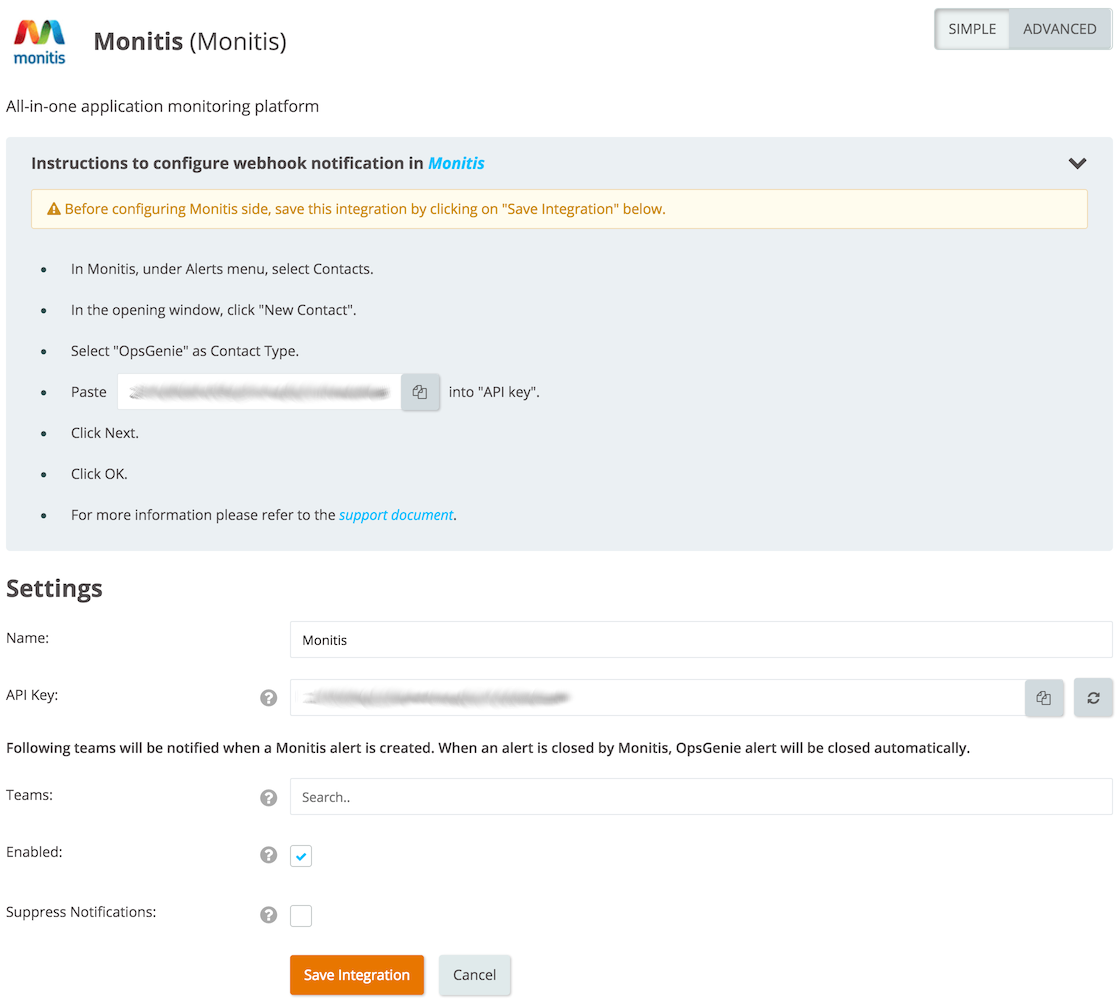Click the 'Monitis (Monitis)' page title
1120x1000 pixels.
[x=190, y=41]
